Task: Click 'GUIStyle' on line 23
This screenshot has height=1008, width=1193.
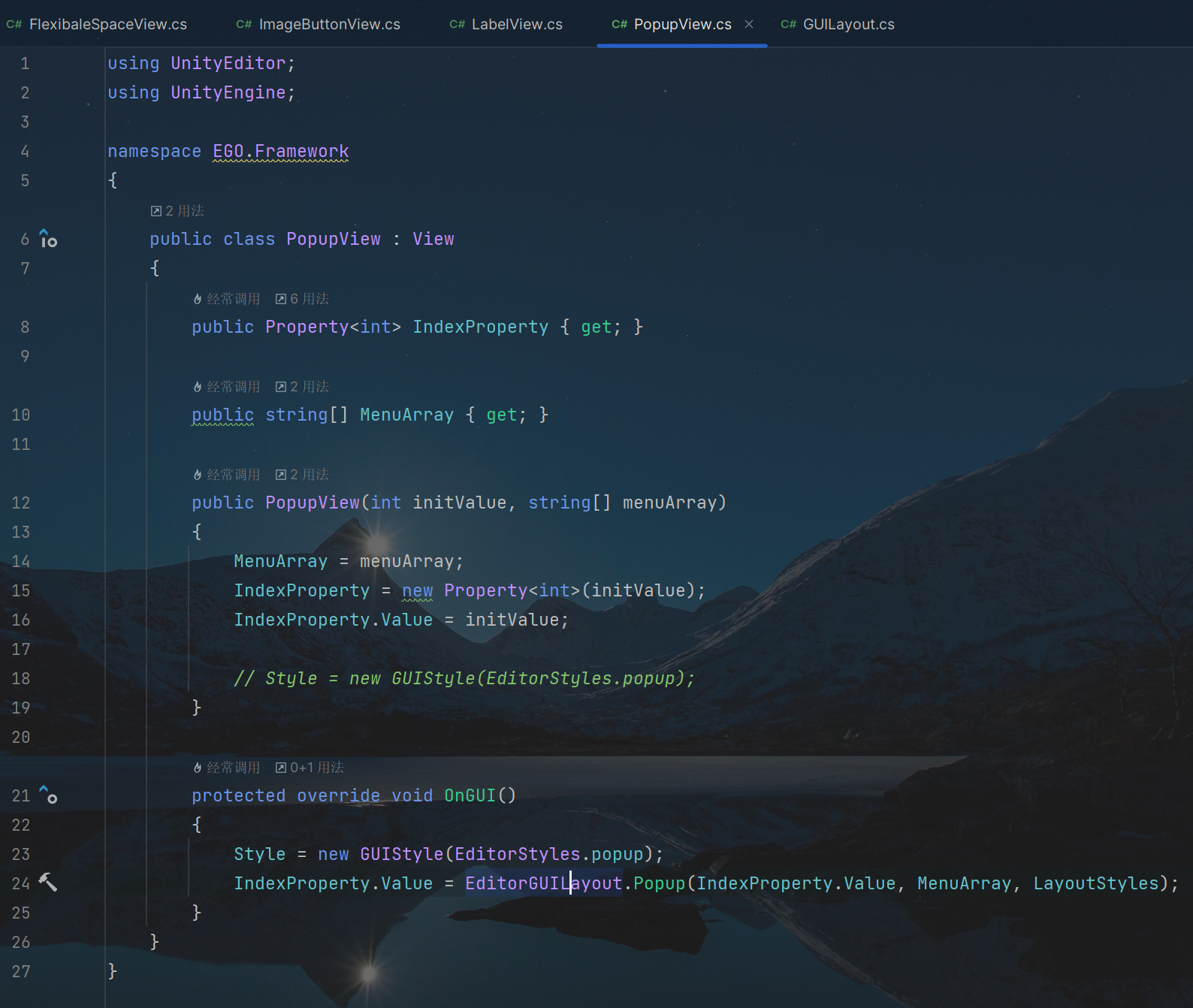Action: (402, 854)
